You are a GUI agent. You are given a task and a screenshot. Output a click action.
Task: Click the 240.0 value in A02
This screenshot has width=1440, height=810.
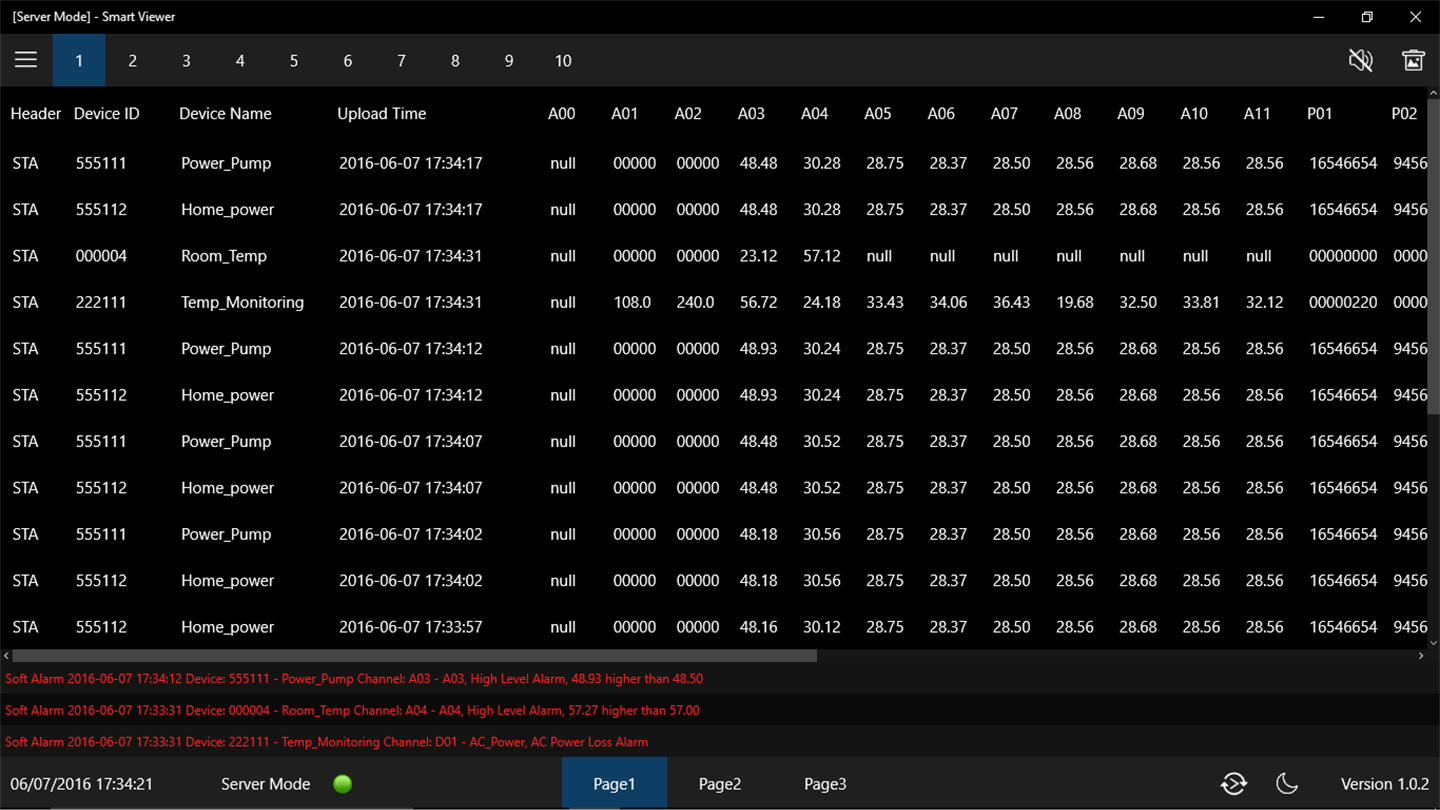(695, 302)
